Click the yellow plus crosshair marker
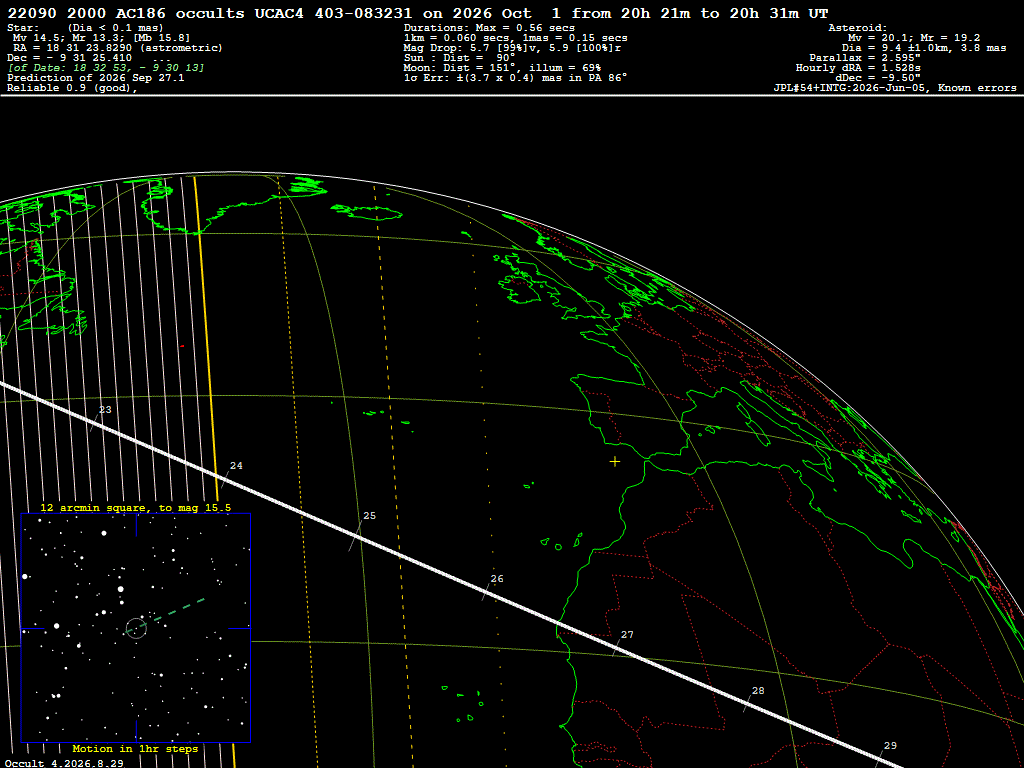This screenshot has height=768, width=1024. pos(615,462)
